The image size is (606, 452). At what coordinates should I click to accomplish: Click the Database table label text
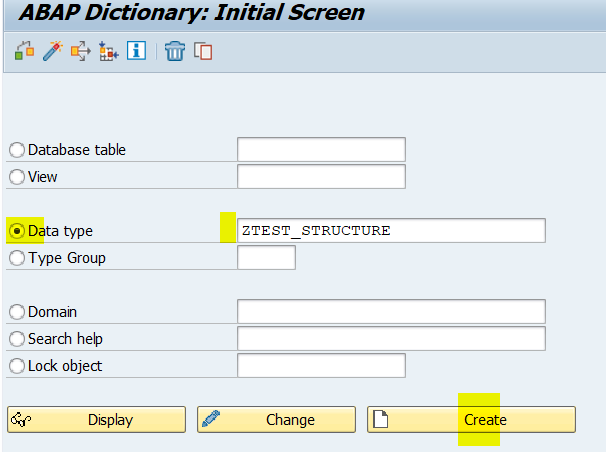pos(77,150)
